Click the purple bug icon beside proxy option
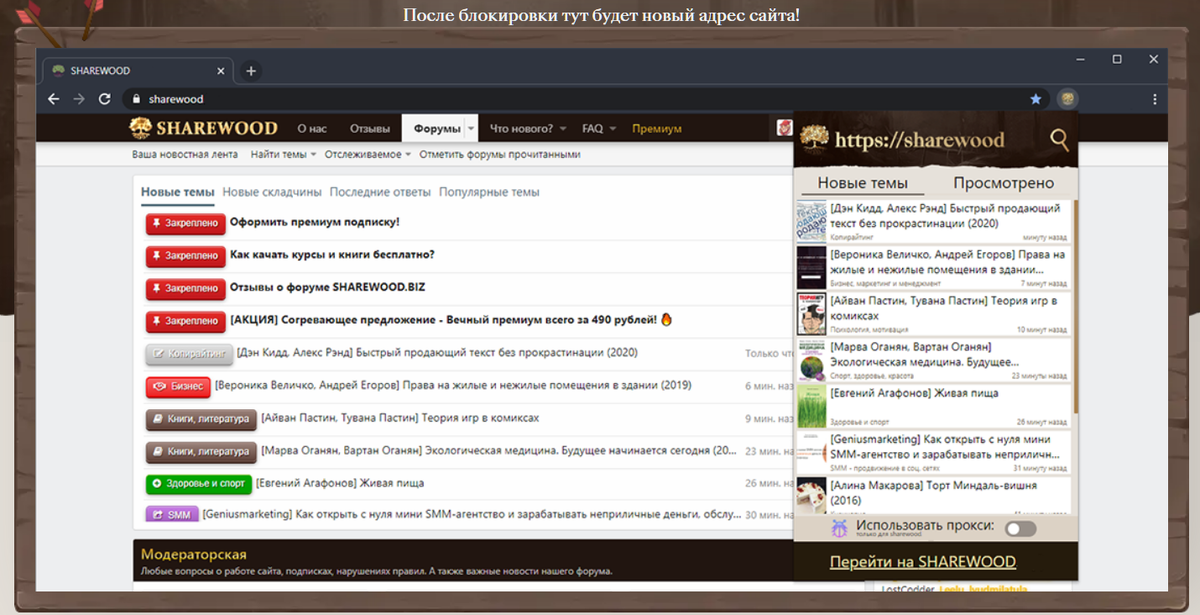 tap(840, 528)
